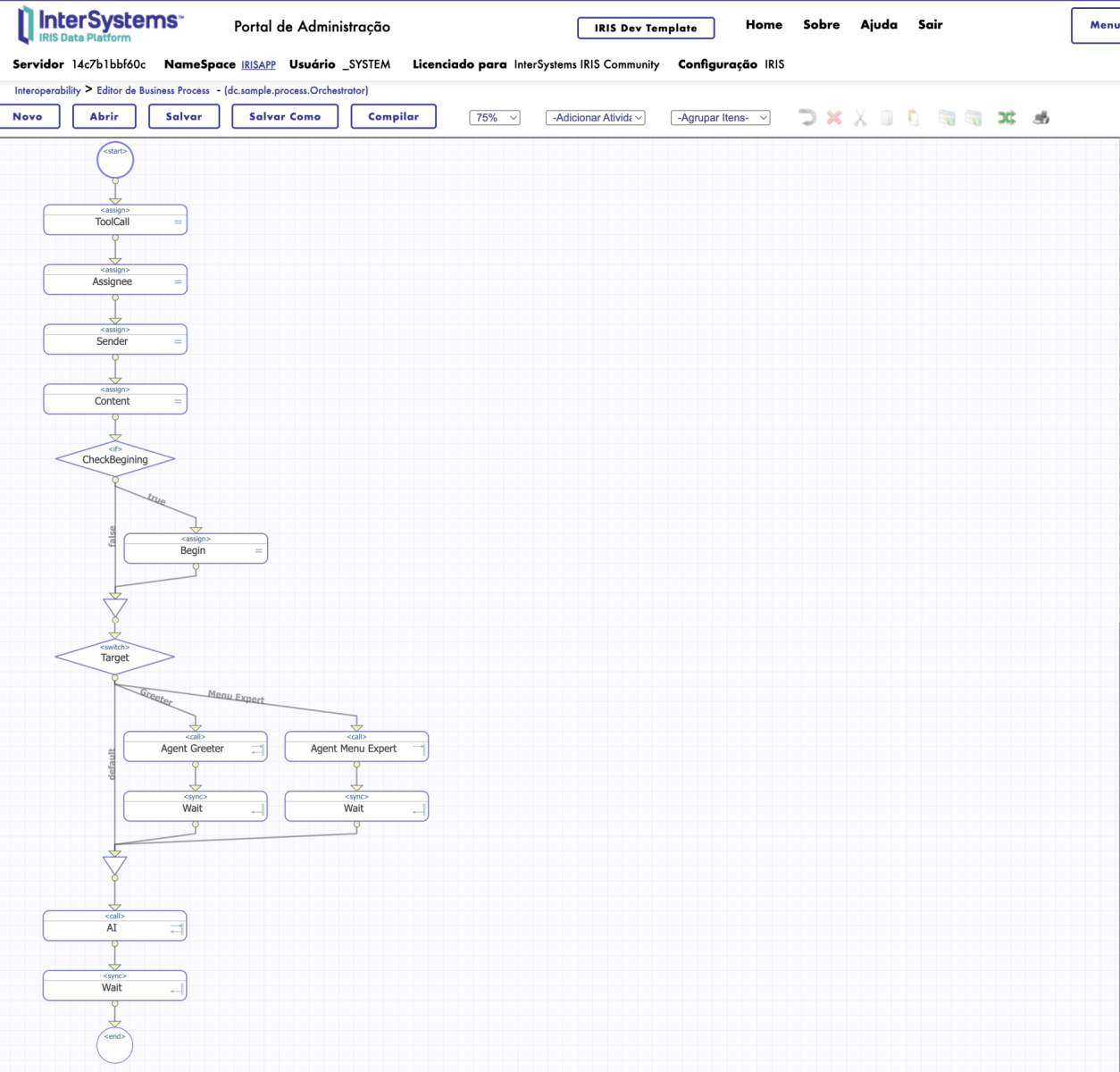The height and width of the screenshot is (1072, 1120).
Task: Click the red X delete icon
Action: click(x=834, y=117)
